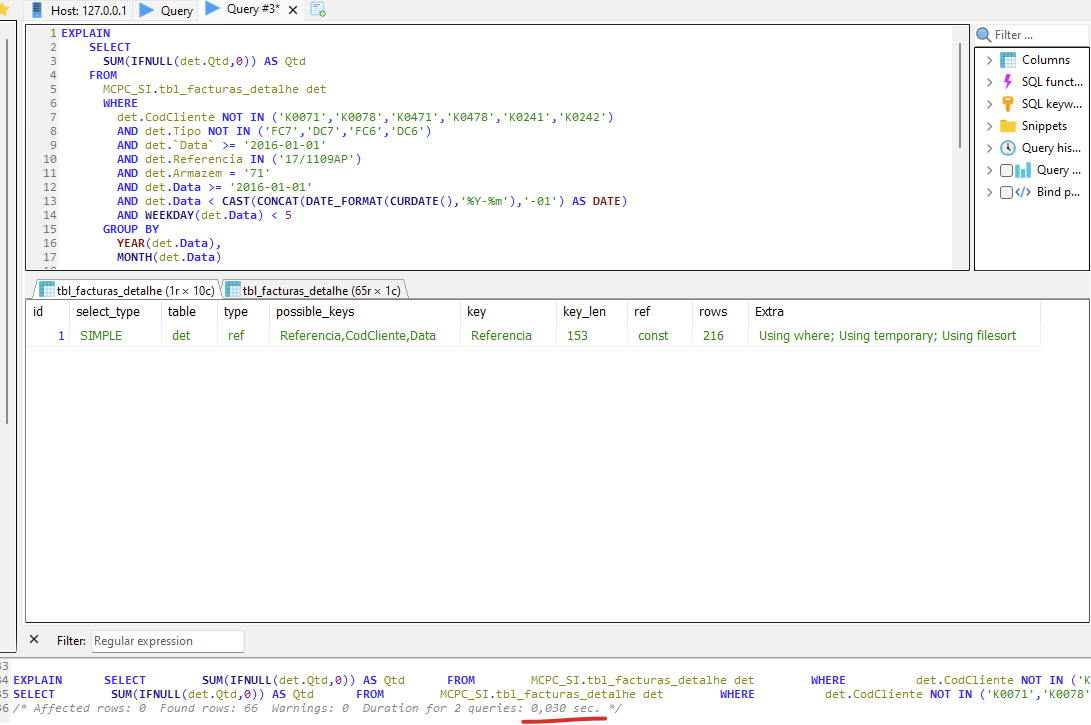Close the result filter panel
This screenshot has width=1091, height=725.
[x=34, y=640]
